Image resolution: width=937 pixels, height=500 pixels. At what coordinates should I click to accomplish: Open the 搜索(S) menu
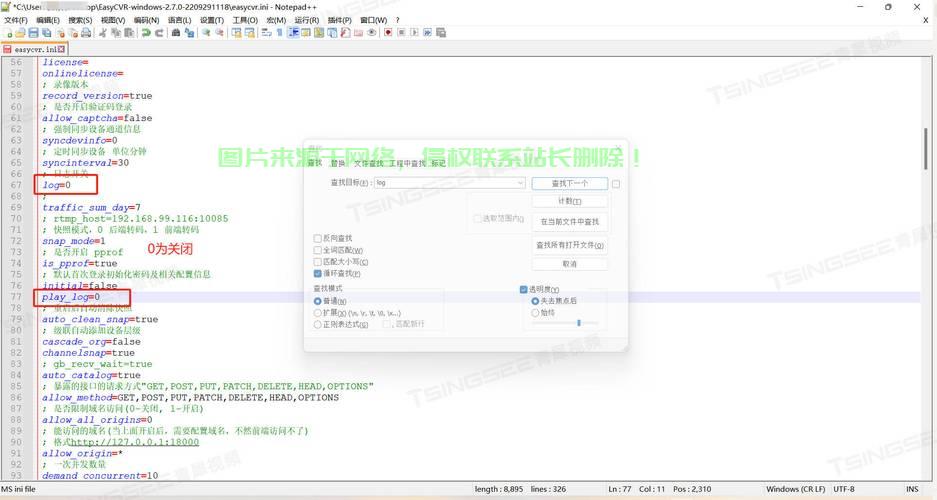pos(80,20)
